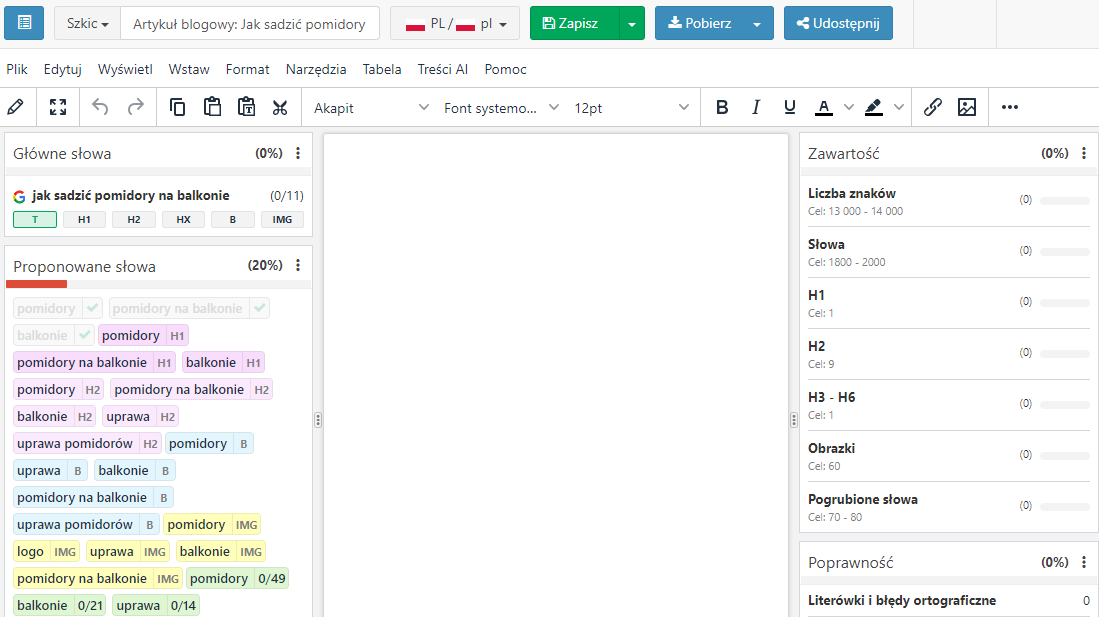The width and height of the screenshot is (1099, 617).
Task: Click the Udostępnij share button
Action: (838, 23)
